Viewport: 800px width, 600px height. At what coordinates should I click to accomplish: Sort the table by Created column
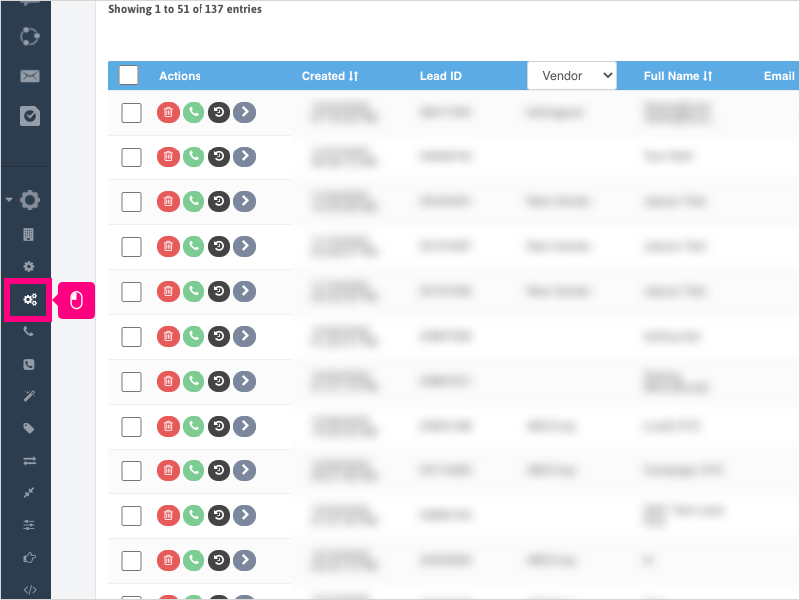(330, 76)
